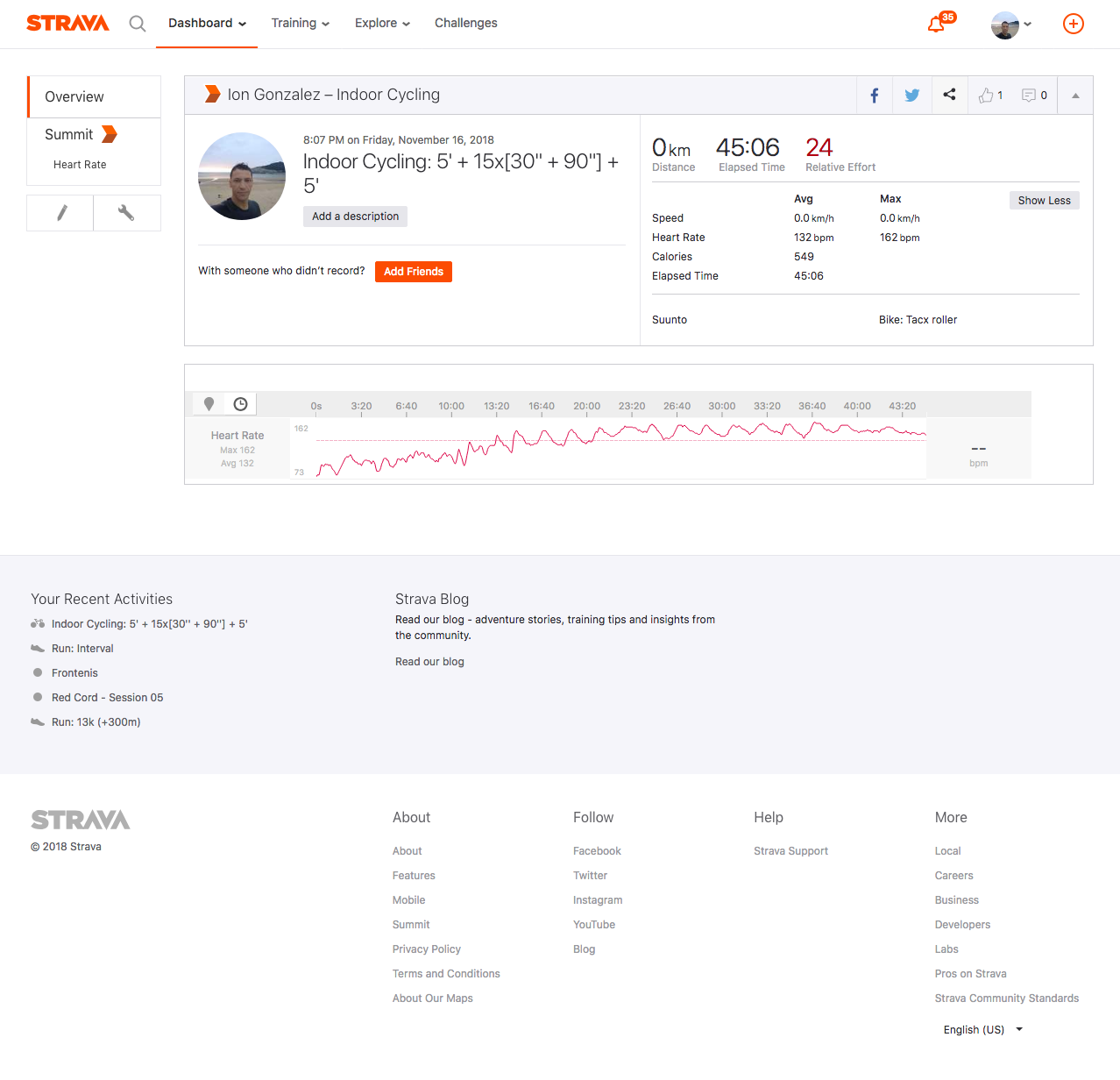Go to the Challenges menu item
The width and height of the screenshot is (1120, 1080).
pos(466,24)
